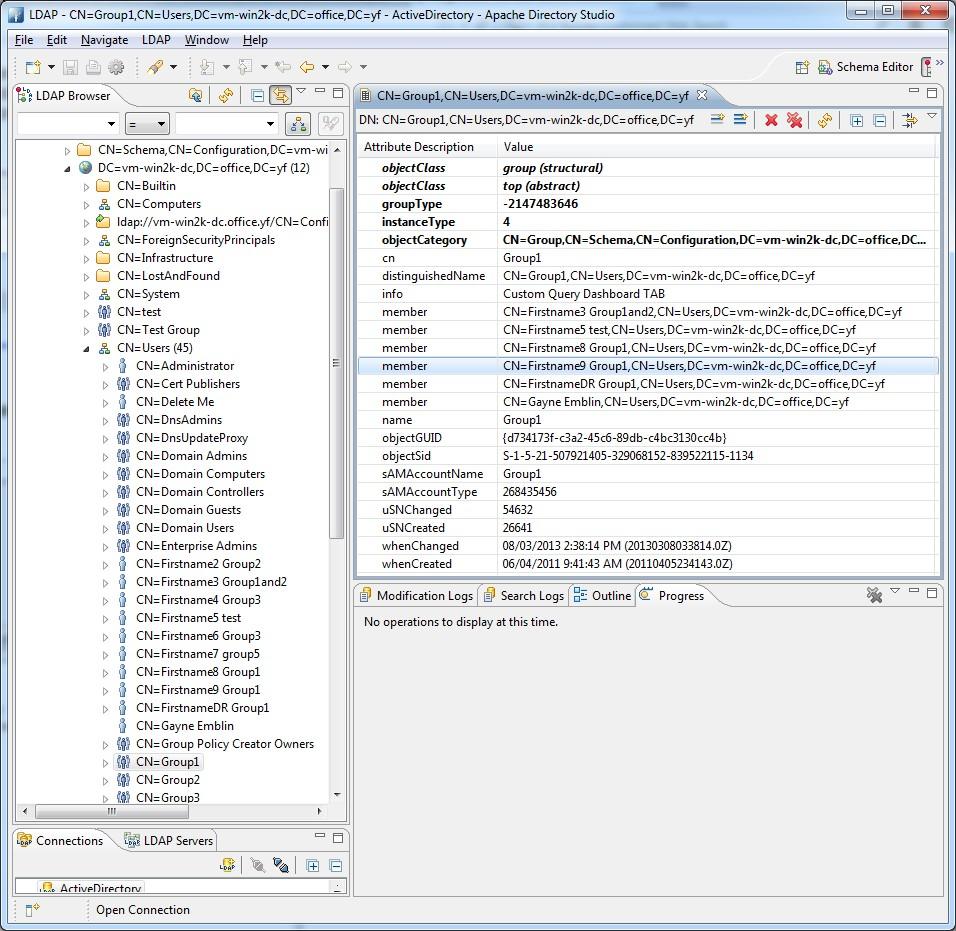Select CN=Test Group entry
Image resolution: width=956 pixels, height=931 pixels.
click(158, 330)
